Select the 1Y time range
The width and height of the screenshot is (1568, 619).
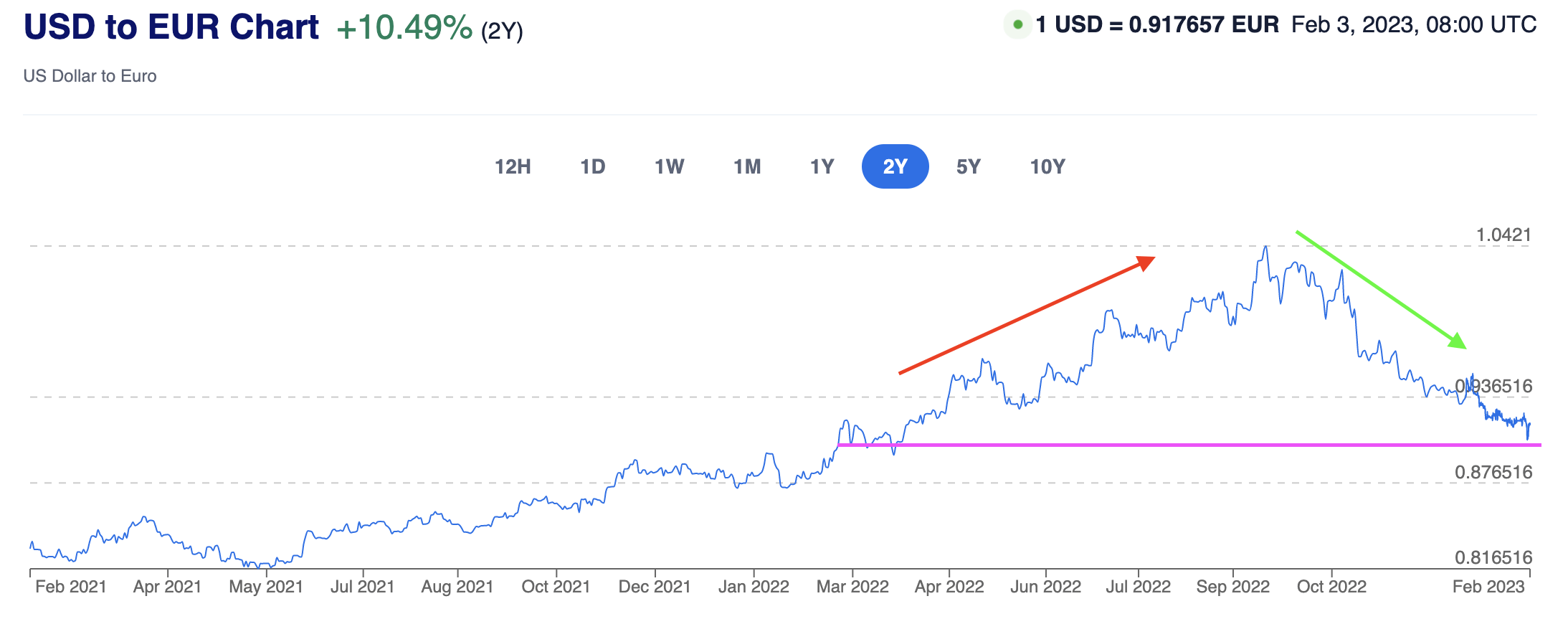coord(822,166)
